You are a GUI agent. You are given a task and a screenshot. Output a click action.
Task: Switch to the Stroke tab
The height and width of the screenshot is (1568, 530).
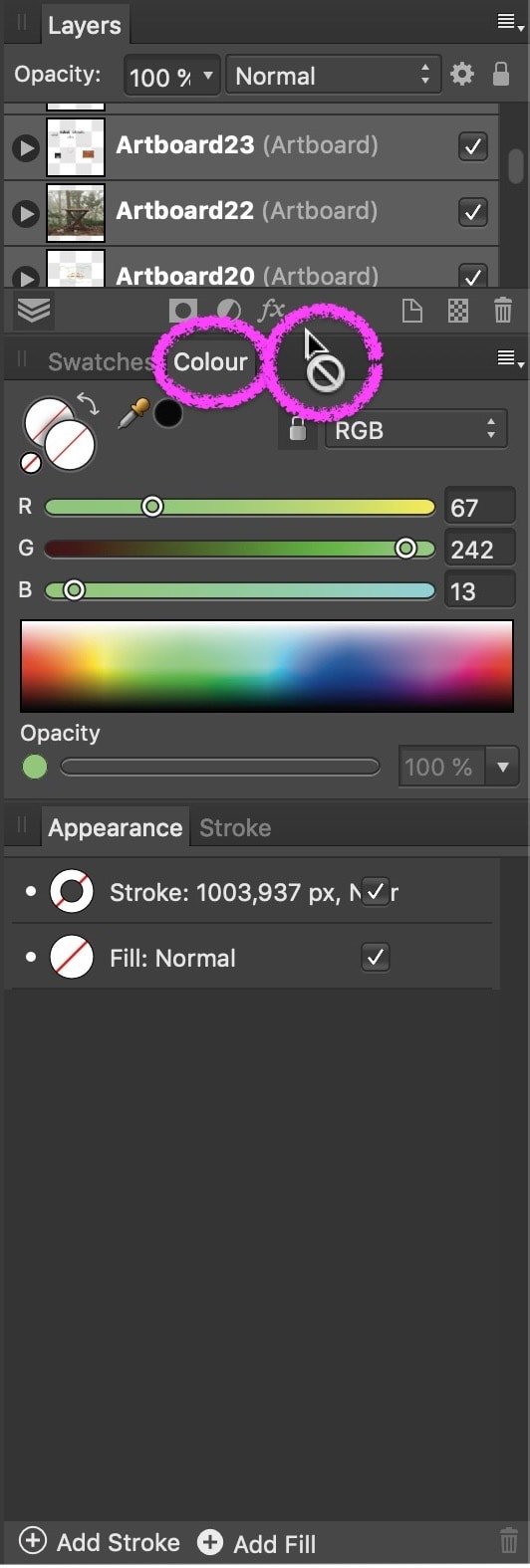[x=235, y=827]
